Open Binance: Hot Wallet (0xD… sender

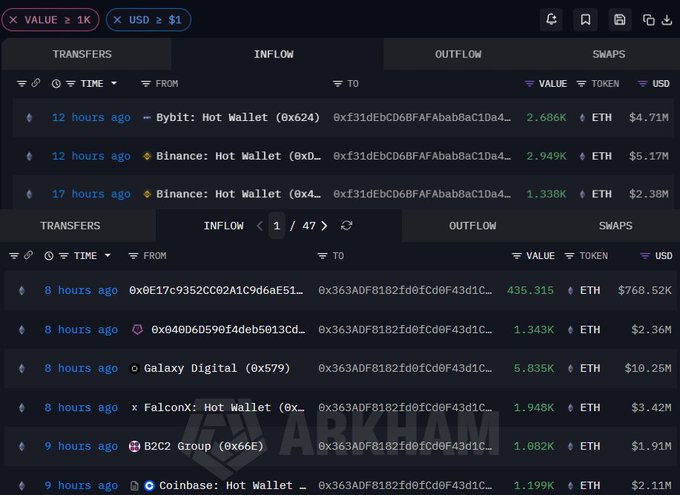tap(238, 156)
